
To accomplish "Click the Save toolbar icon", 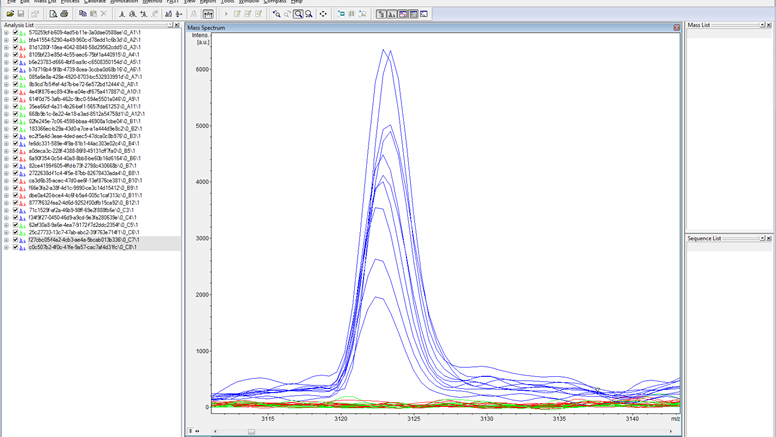I will [21, 14].
